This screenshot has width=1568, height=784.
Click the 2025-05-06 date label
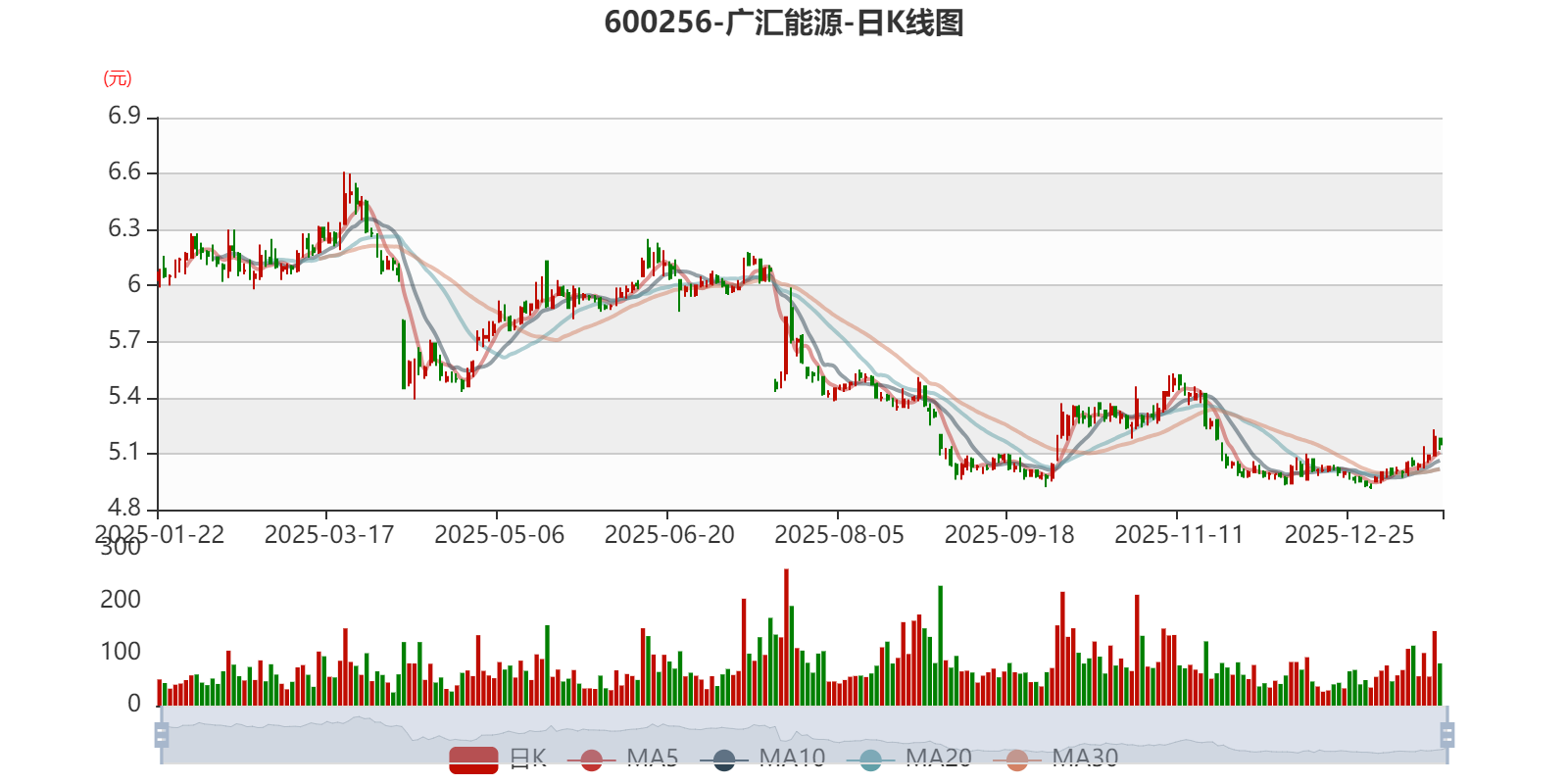(500, 535)
